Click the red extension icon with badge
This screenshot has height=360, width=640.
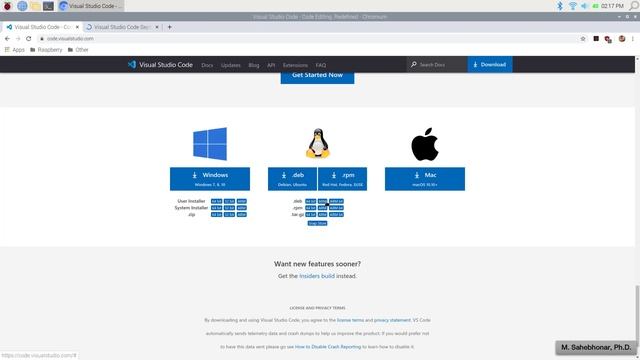click(x=608, y=39)
